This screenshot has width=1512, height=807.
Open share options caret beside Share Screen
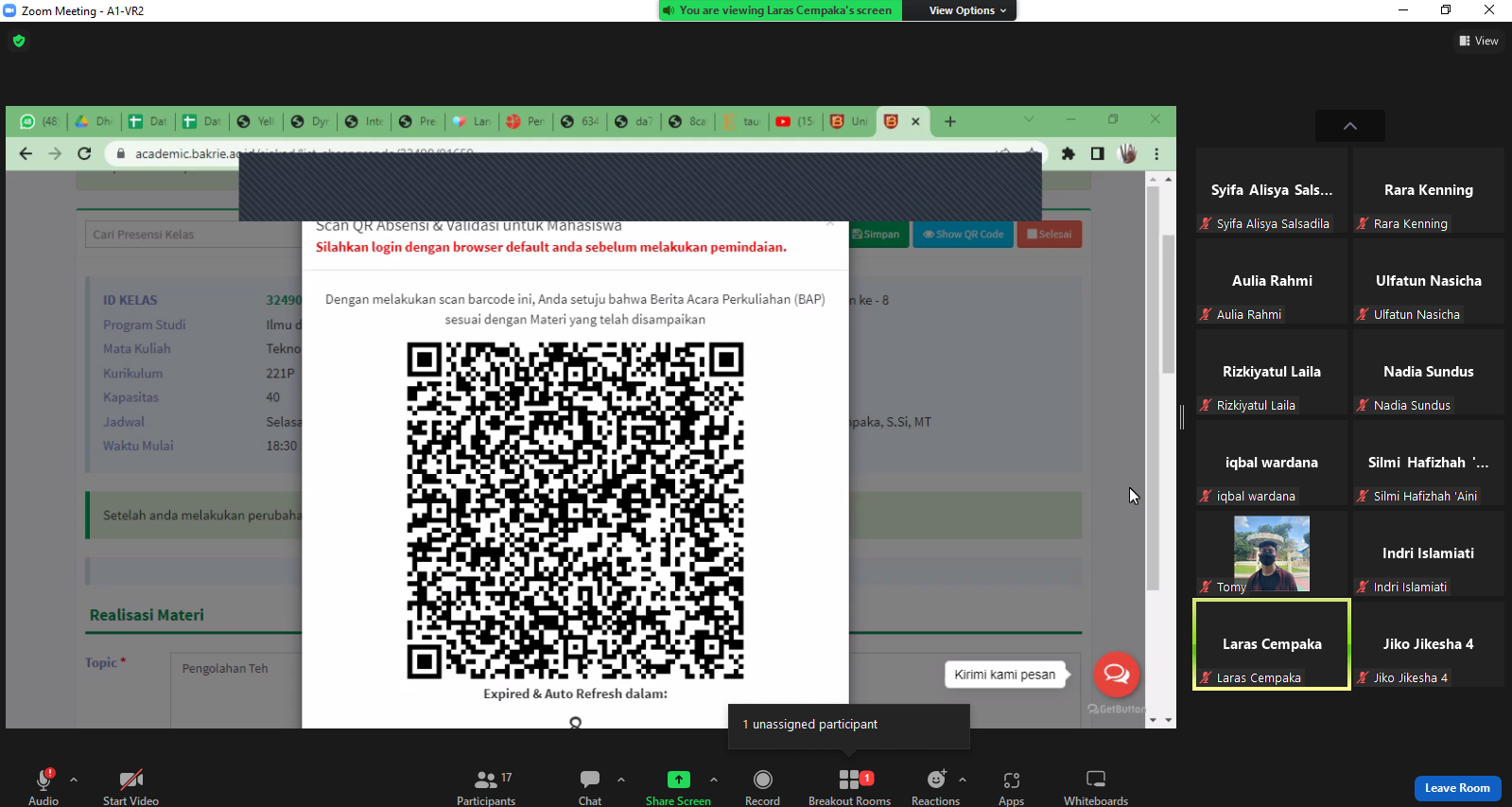[x=714, y=780]
